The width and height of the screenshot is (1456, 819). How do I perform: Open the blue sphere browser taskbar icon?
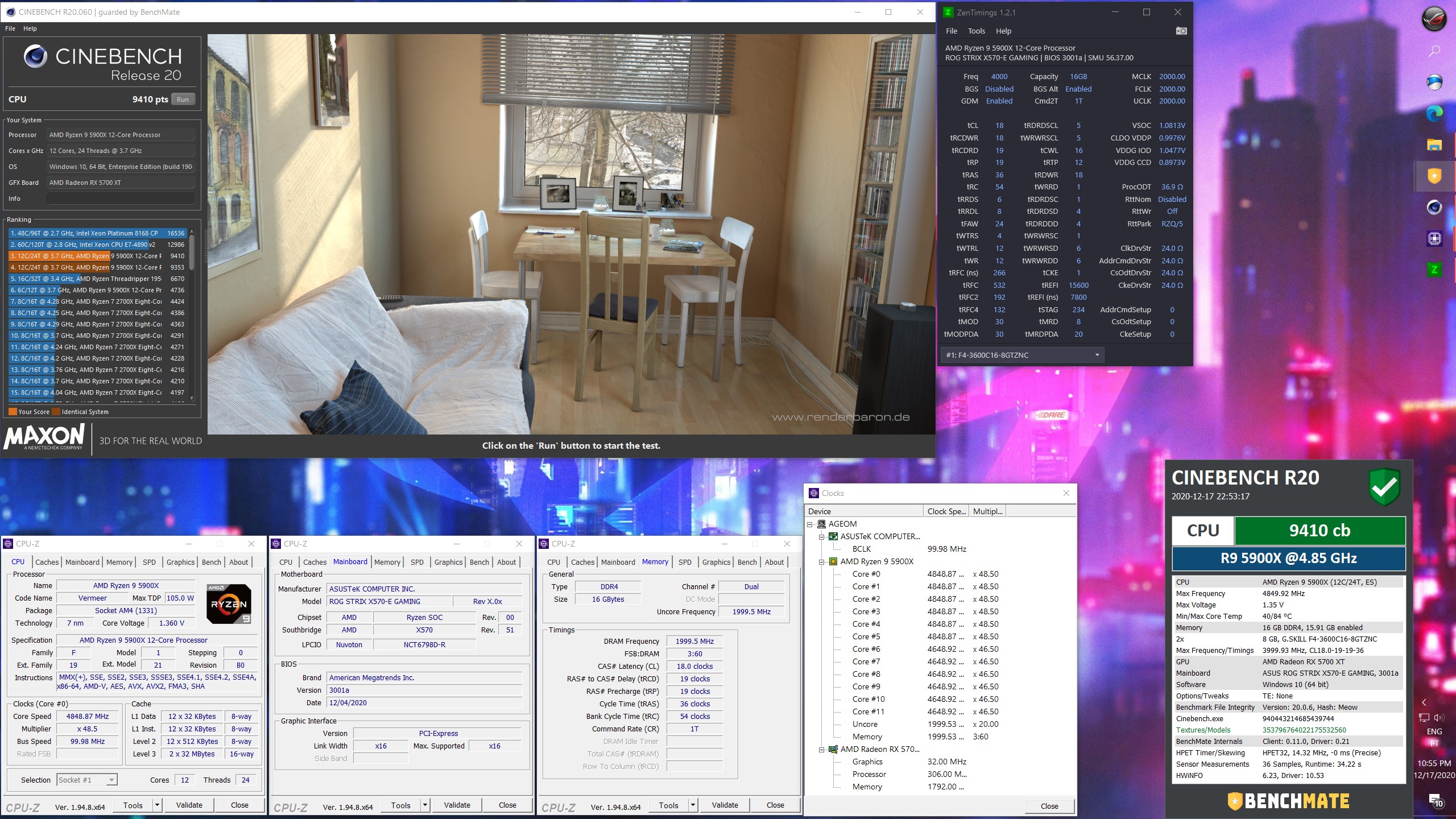1434,82
